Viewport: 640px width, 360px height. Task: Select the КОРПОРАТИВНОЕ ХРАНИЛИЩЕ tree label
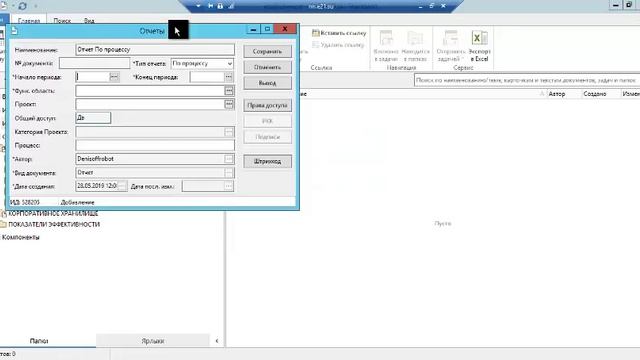[x=53, y=213]
